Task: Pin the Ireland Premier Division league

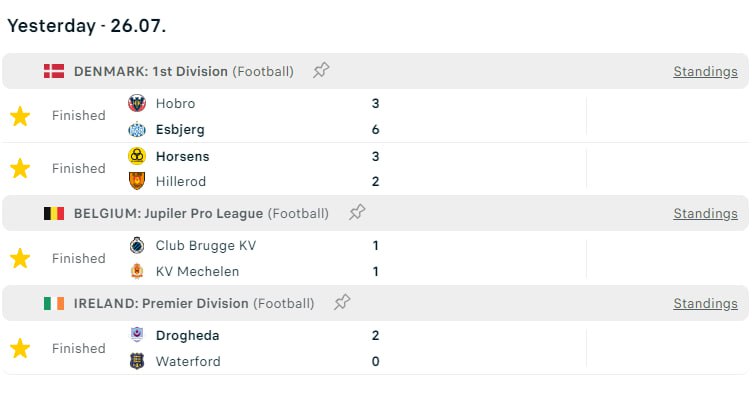Action: tap(342, 303)
